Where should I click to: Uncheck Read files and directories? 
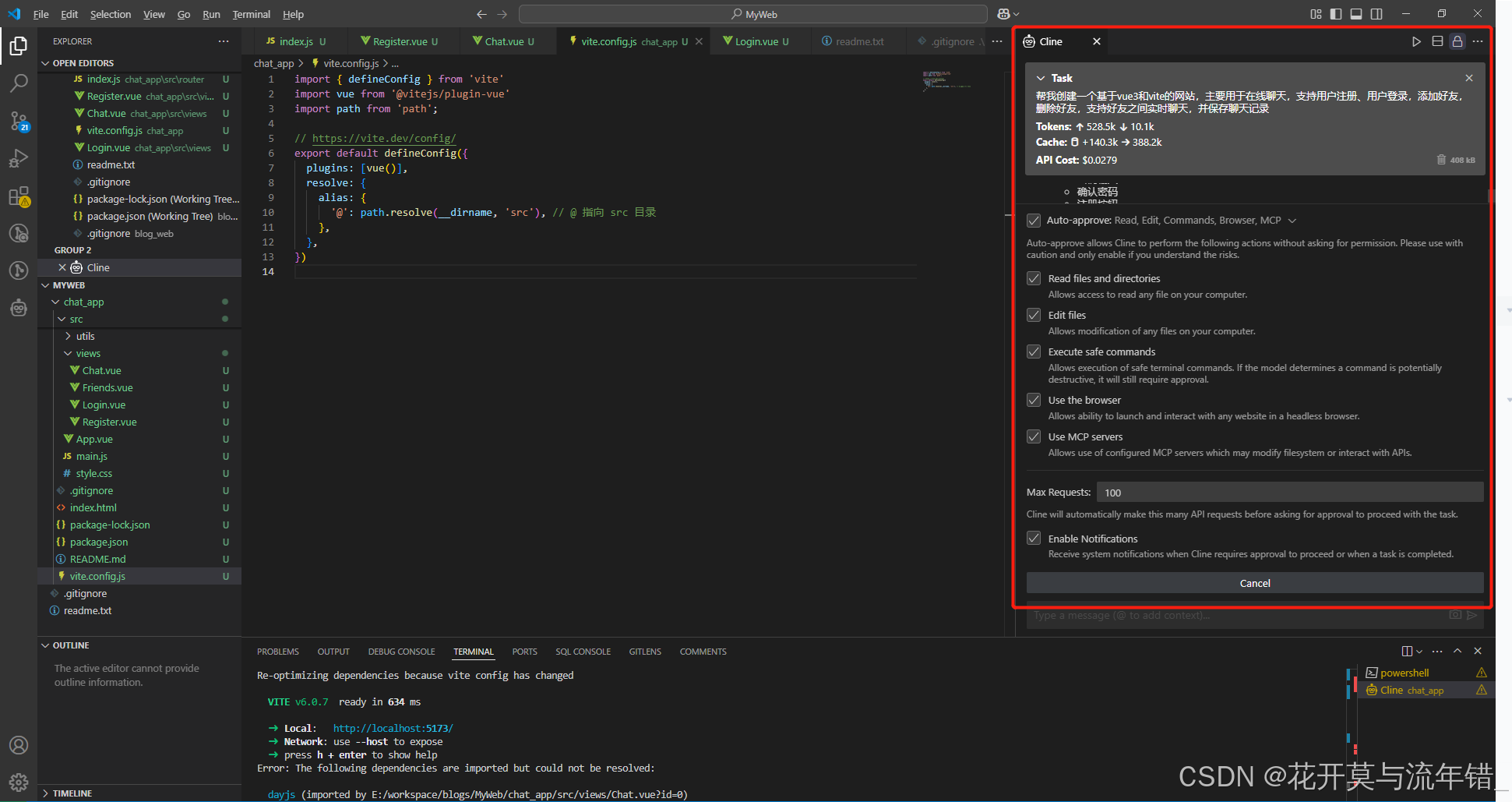1034,278
